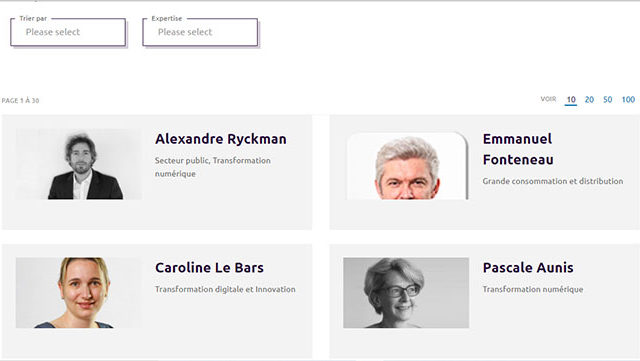Screen dimensions: 640x361
Task: Click the name Alexandre Ryckman
Action: [221, 139]
